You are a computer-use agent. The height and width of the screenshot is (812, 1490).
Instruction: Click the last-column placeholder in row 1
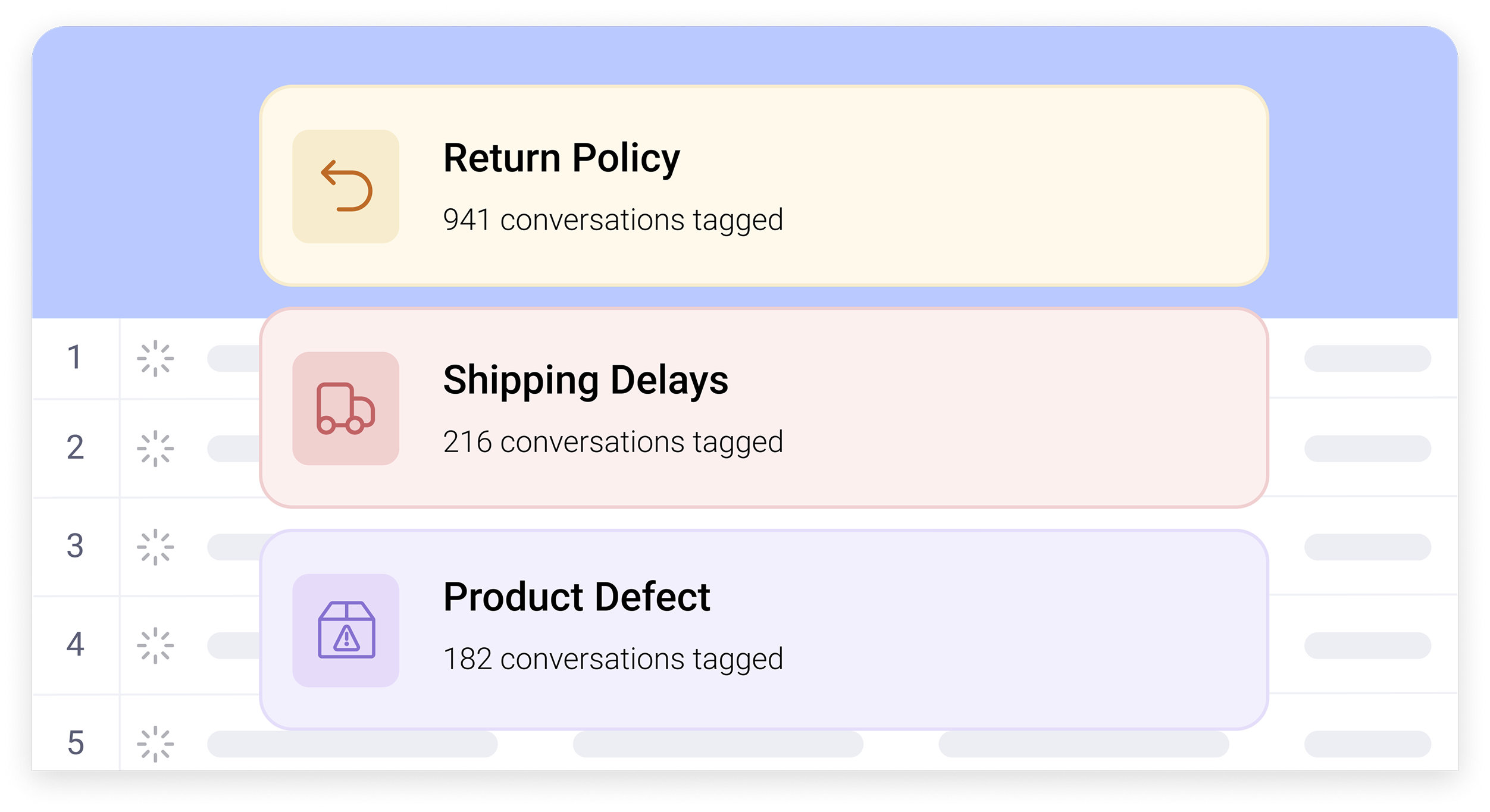click(1367, 358)
